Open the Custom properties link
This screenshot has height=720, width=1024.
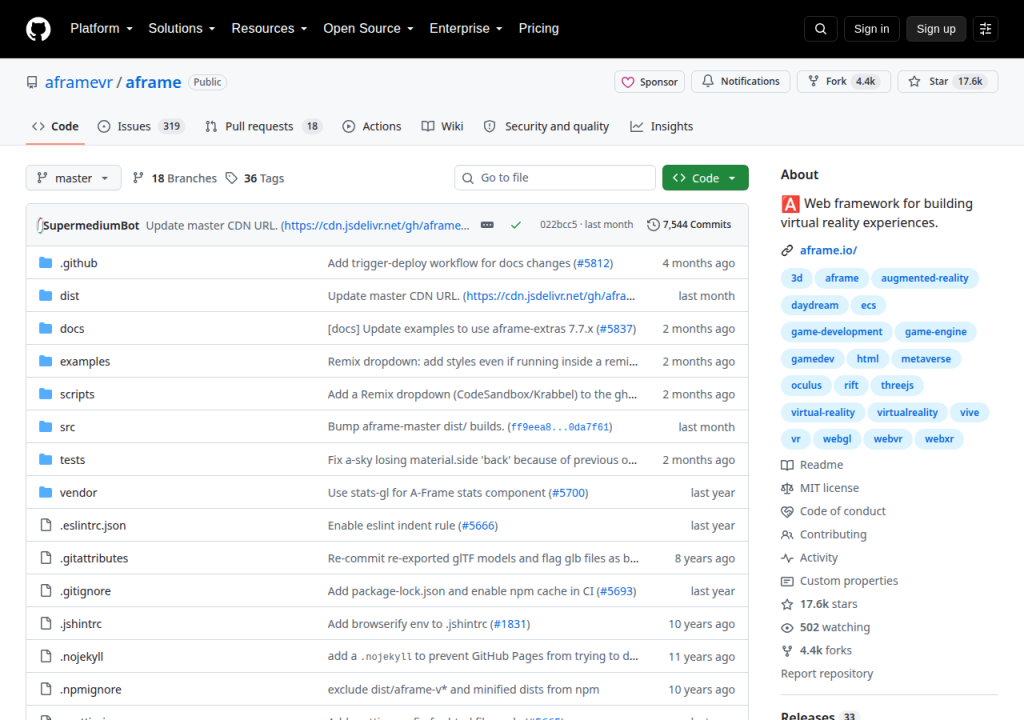[840, 581]
